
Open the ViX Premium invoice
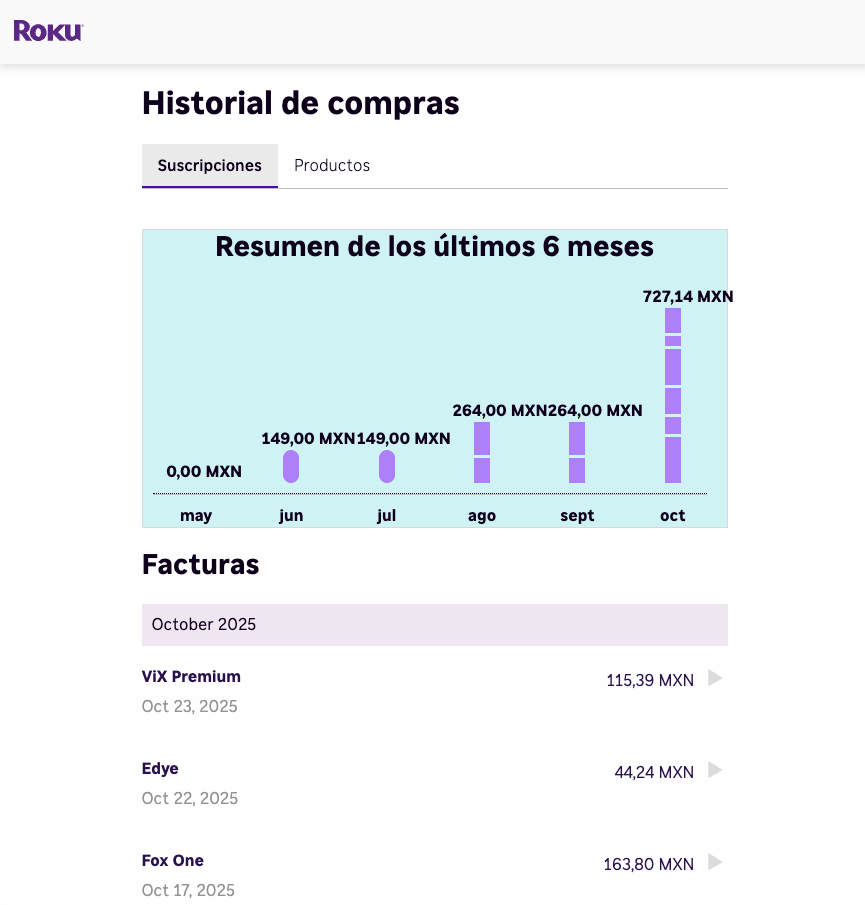(x=191, y=676)
